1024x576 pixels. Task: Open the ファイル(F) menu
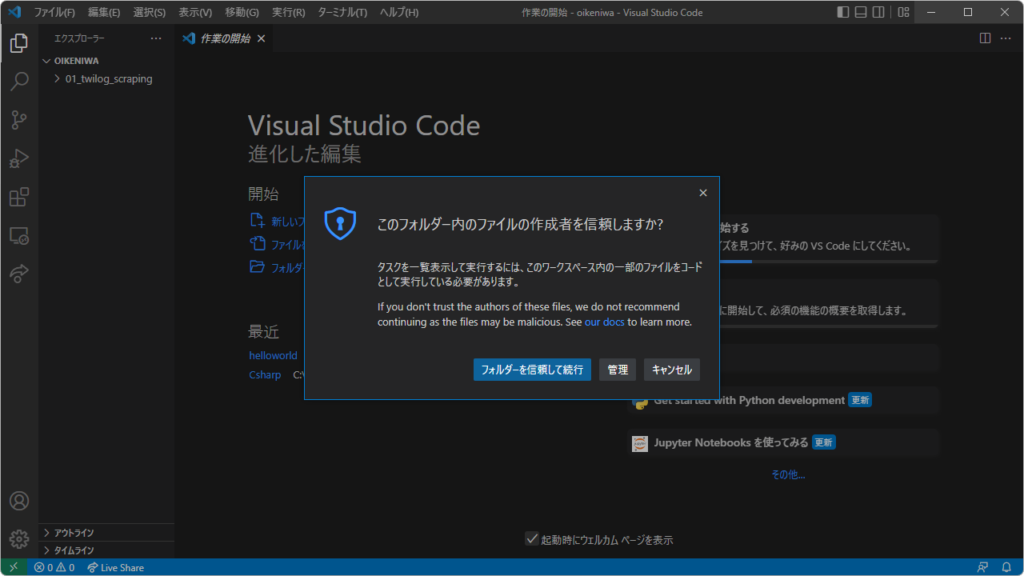[x=54, y=12]
